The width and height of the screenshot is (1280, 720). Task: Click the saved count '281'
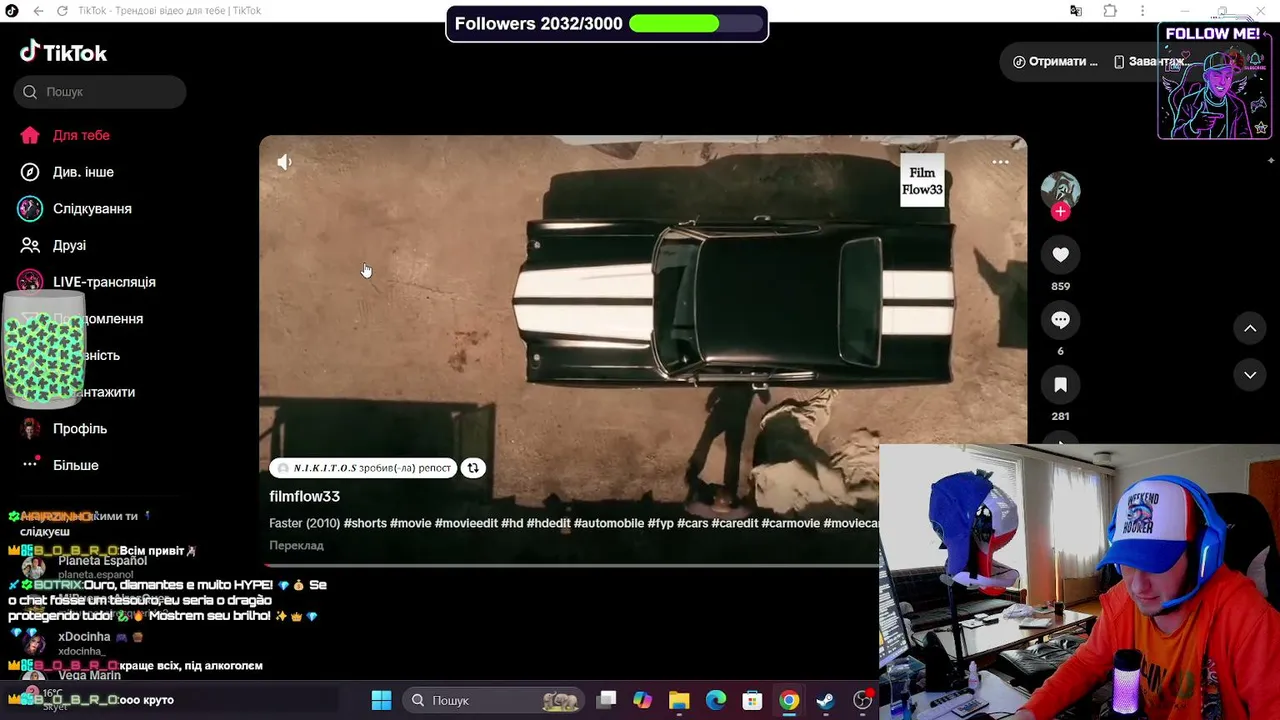1060,416
